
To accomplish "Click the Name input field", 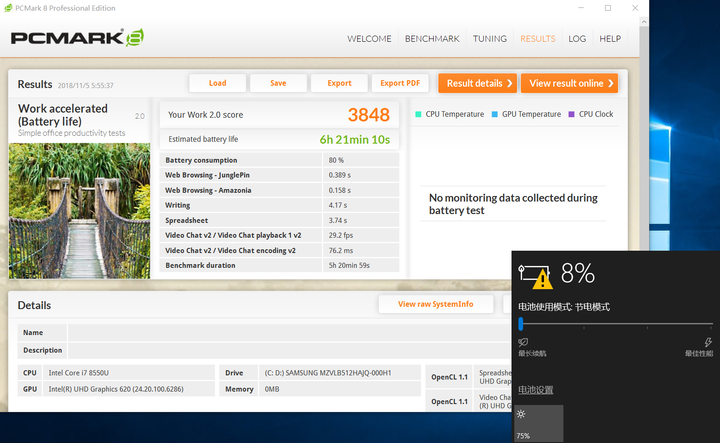I will tap(289, 332).
